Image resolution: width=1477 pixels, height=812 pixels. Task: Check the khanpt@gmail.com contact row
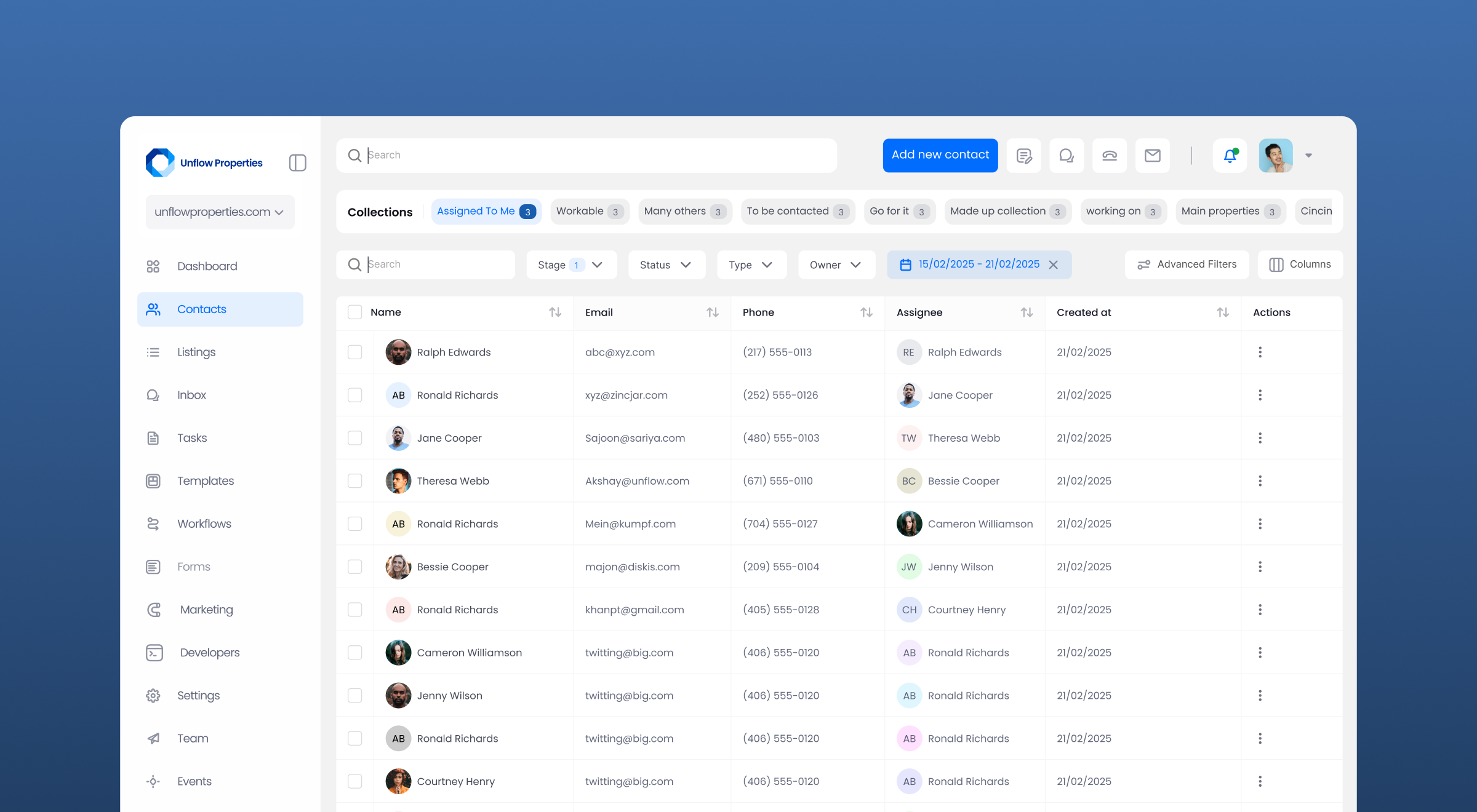(355, 610)
